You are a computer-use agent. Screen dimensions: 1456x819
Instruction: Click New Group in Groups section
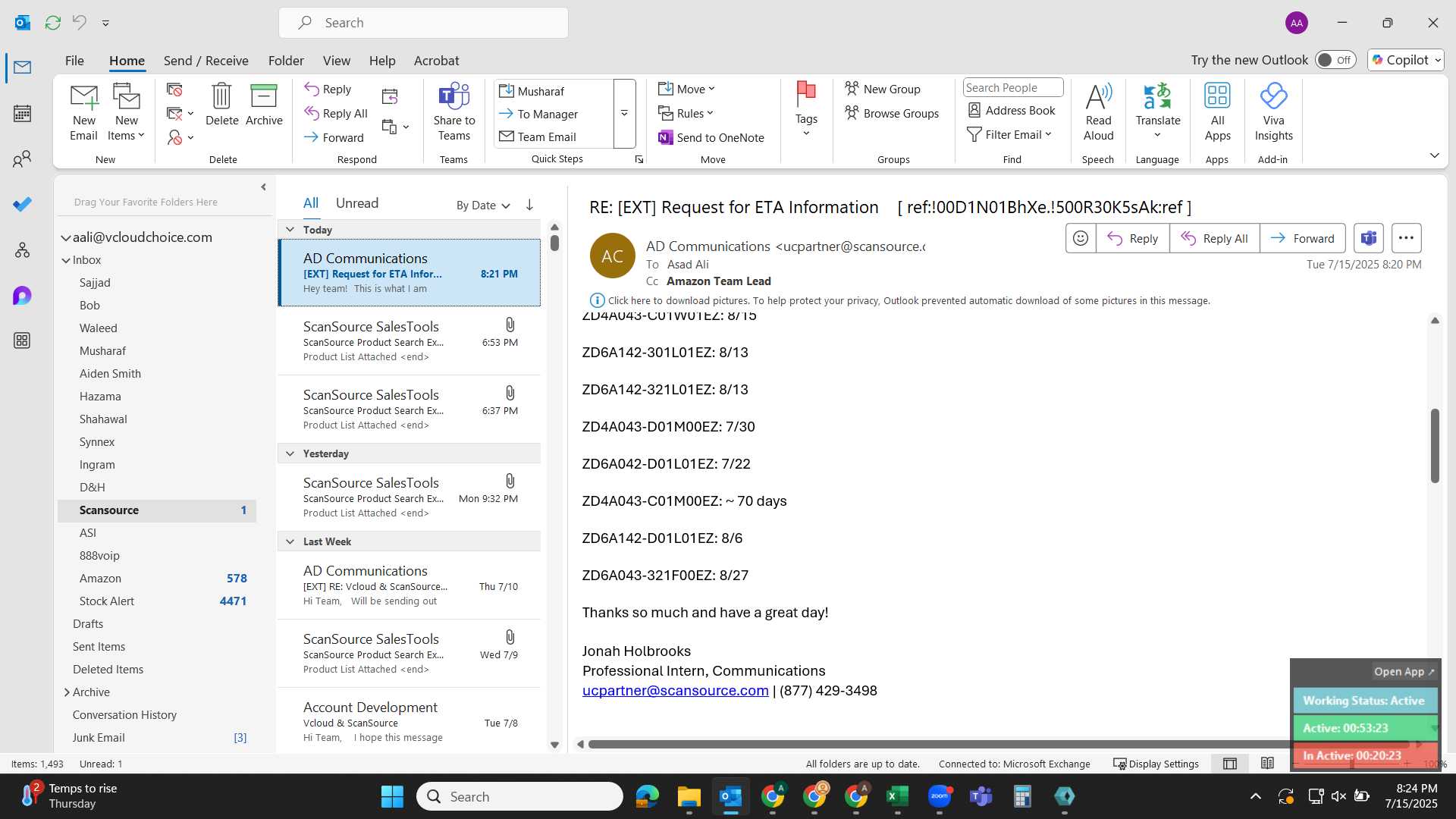(x=883, y=89)
